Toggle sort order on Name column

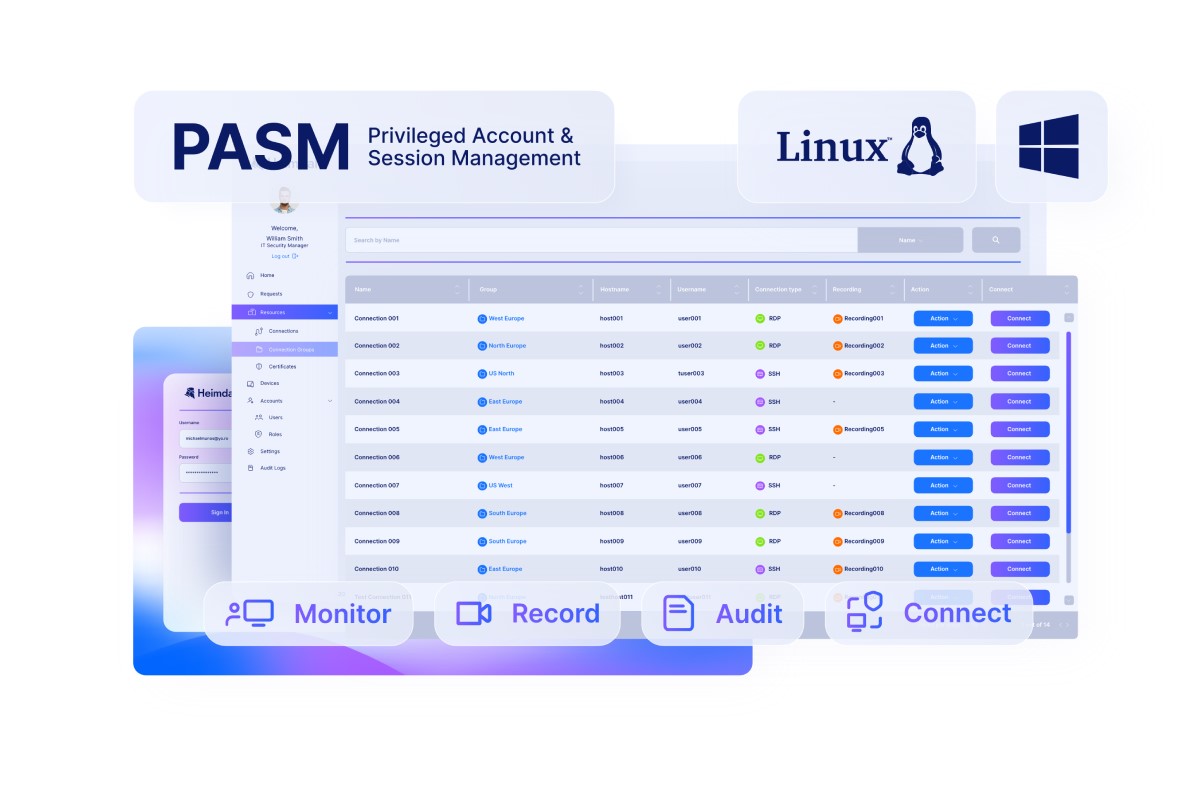point(457,289)
